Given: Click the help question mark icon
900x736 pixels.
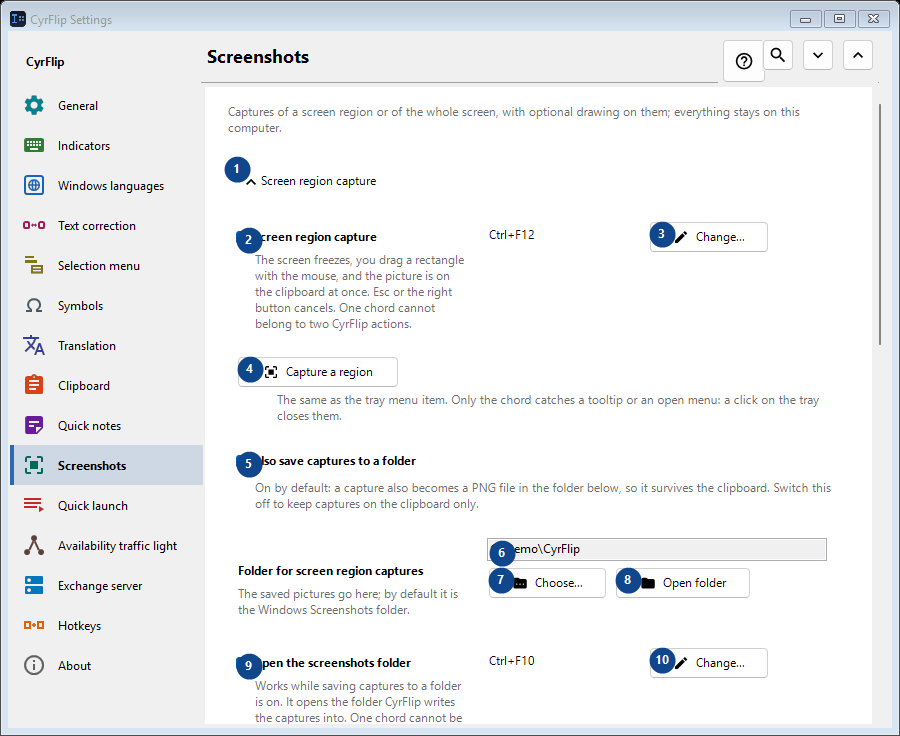Looking at the screenshot, I should click(x=744, y=61).
